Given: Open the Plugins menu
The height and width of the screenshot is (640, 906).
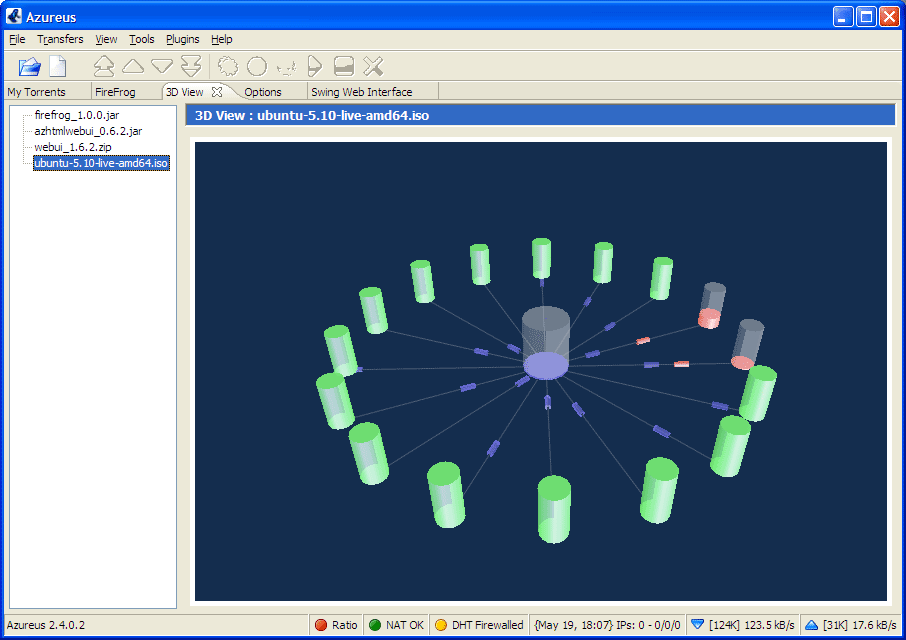Looking at the screenshot, I should pos(183,39).
